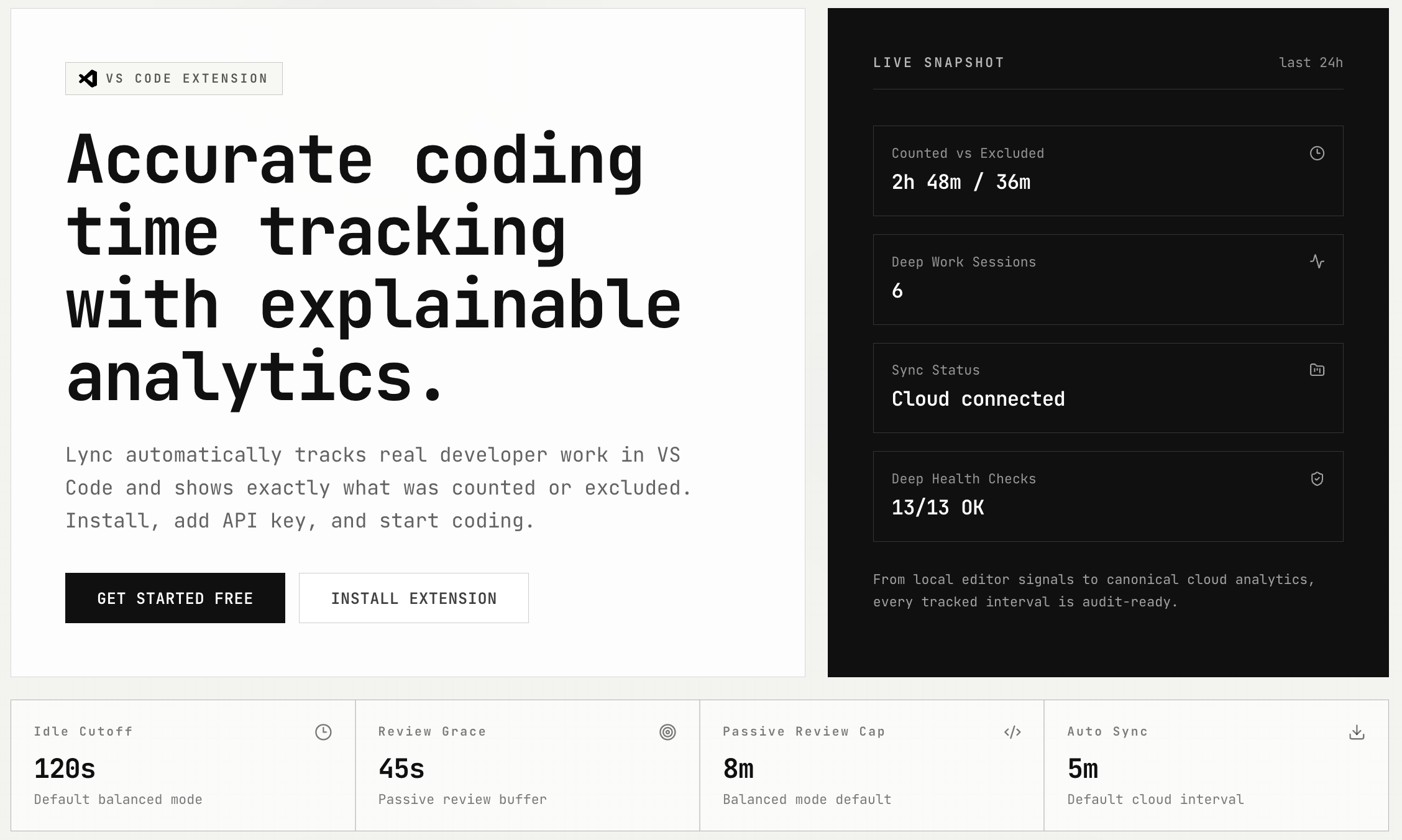
Task: Click clock icon in Idle Cutoff tile
Action: pos(323,732)
